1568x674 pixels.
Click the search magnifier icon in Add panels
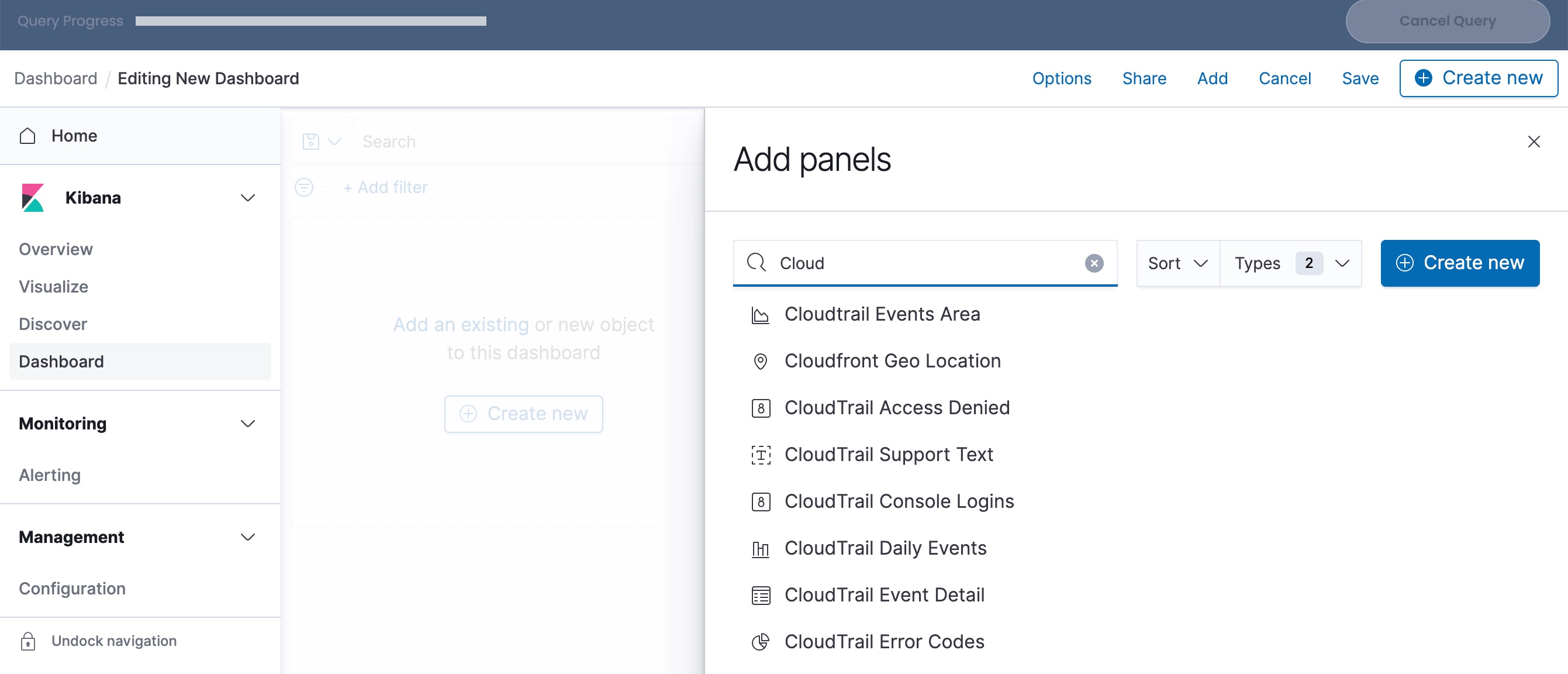coord(756,263)
